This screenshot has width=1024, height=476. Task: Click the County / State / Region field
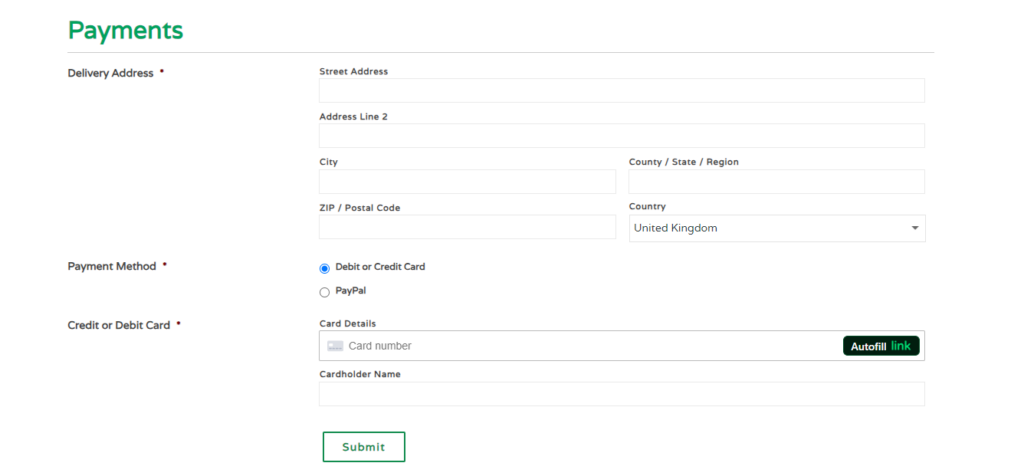click(776, 182)
